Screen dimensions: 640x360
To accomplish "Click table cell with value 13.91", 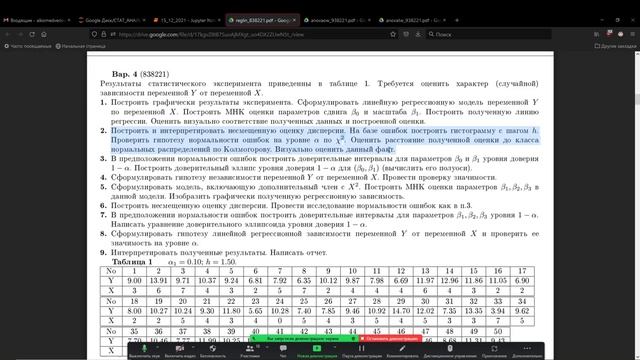I will (158, 281).
